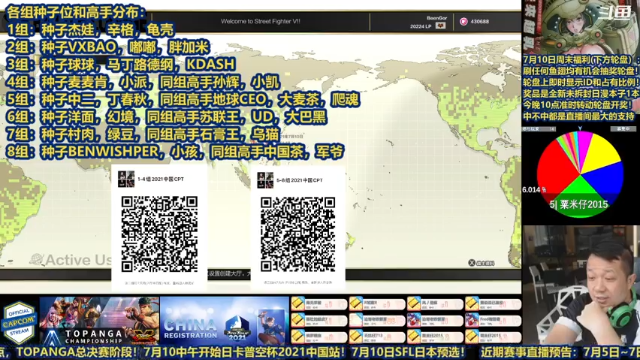Click the 各组种子位和高手分布 heading
The height and width of the screenshot is (360, 640).
tap(76, 12)
